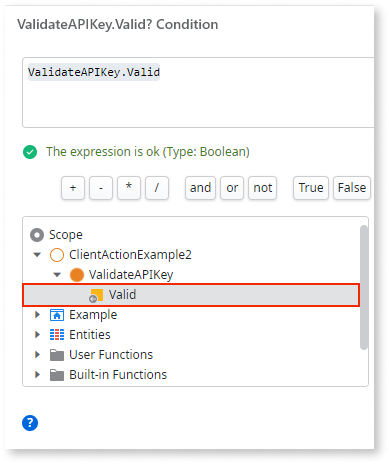Open the blue help question mark icon

(30, 423)
